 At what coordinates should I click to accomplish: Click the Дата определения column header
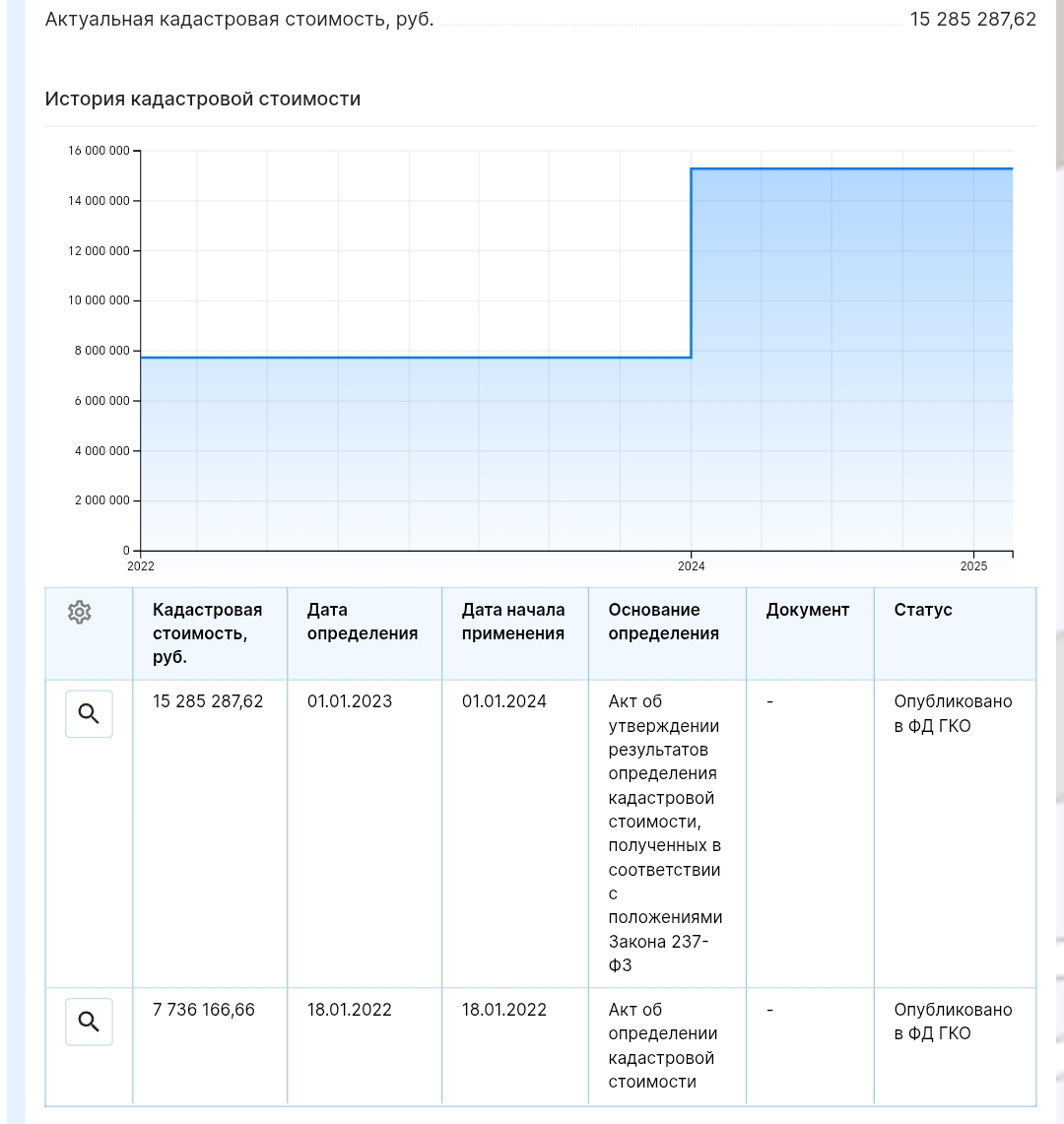[363, 622]
